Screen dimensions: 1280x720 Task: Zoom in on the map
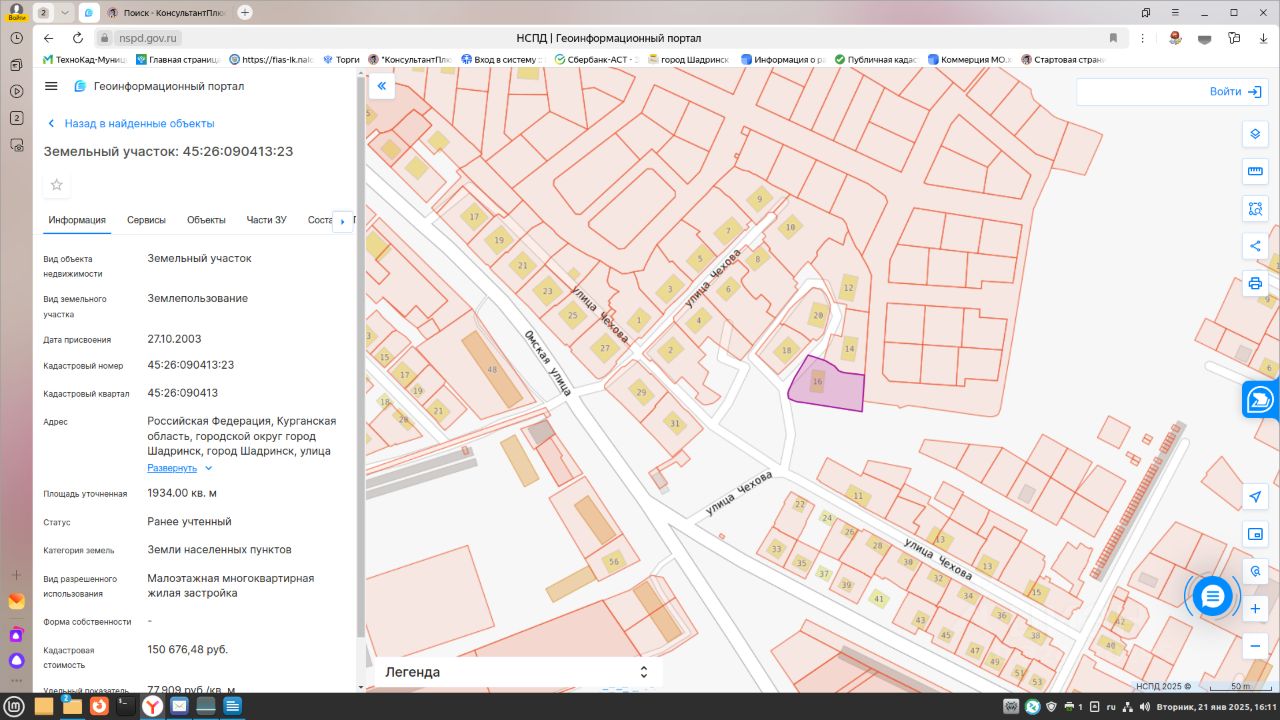pyautogui.click(x=1255, y=608)
